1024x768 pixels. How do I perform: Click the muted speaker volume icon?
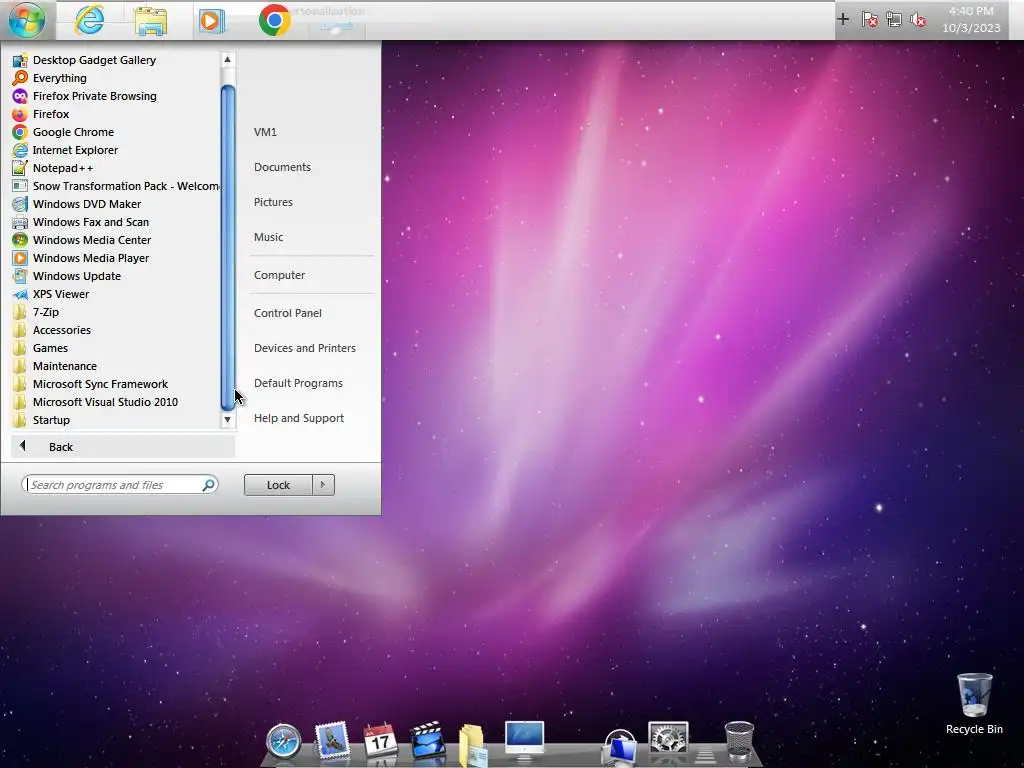(918, 20)
